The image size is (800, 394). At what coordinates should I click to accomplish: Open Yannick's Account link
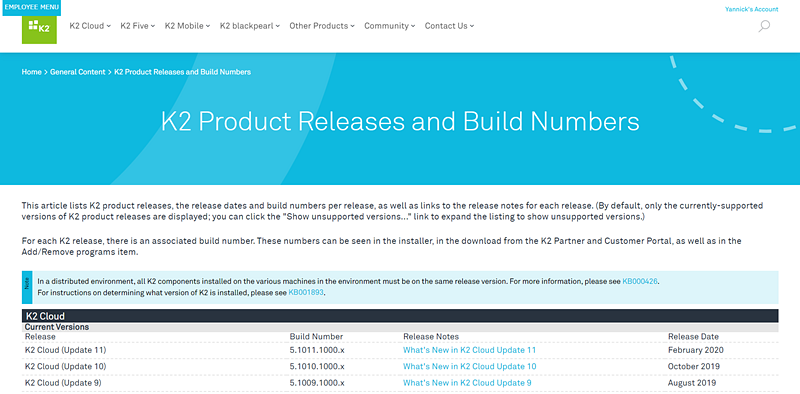(752, 9)
